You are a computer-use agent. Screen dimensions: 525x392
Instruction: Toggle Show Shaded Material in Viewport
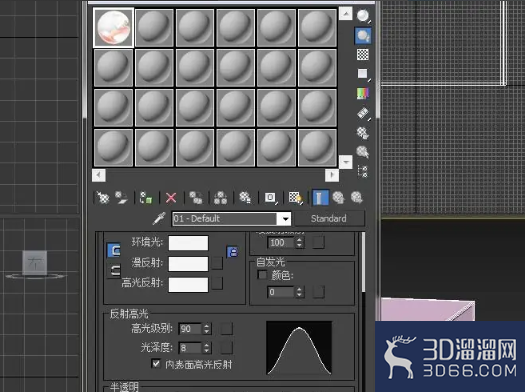coord(296,198)
